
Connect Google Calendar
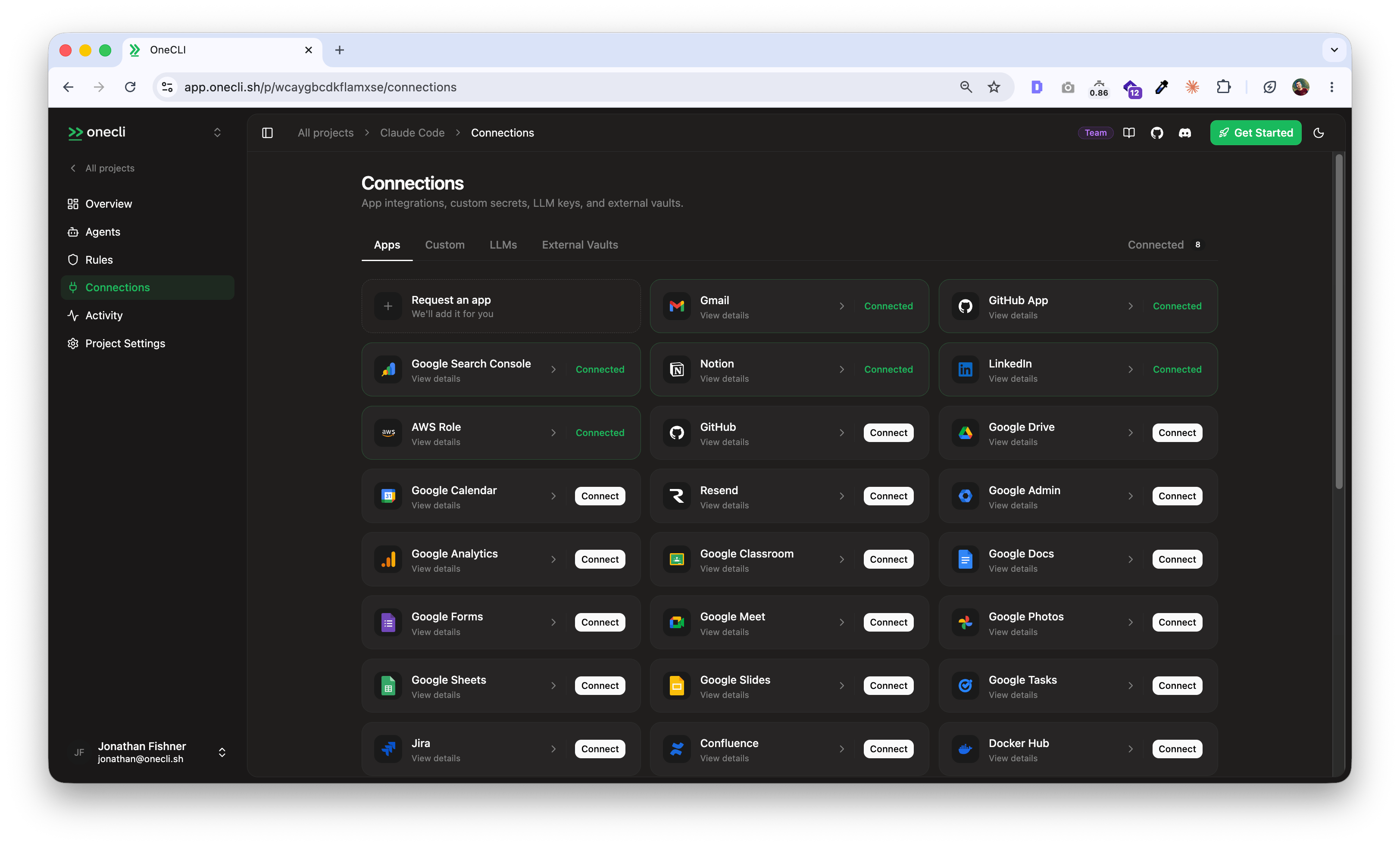click(x=600, y=496)
